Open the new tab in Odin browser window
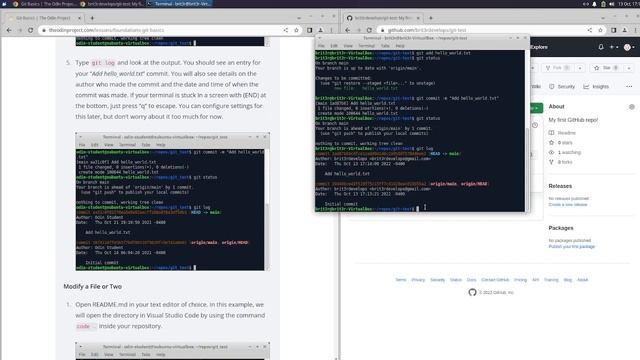 92,18
